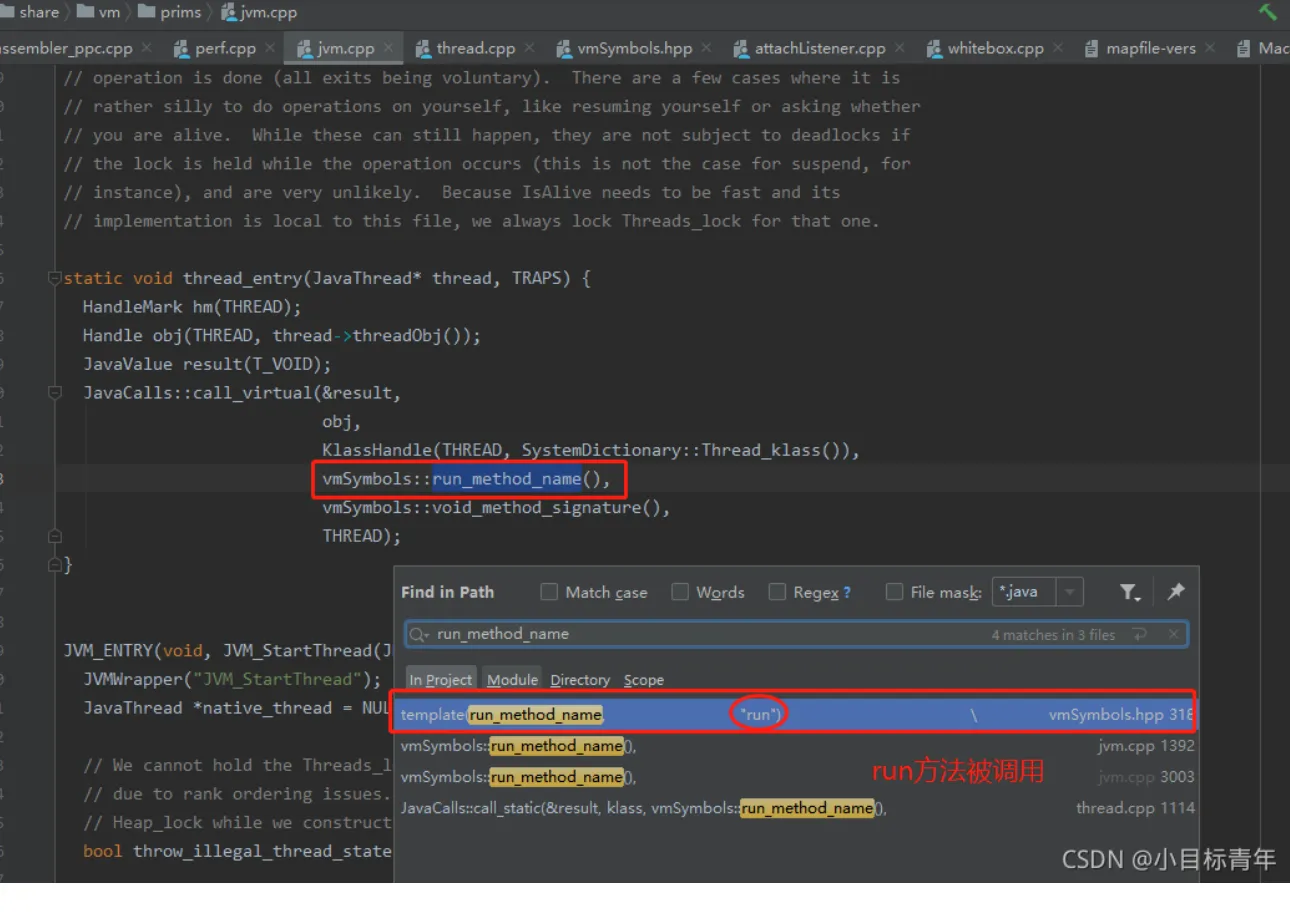Click the JVMWrapper("JVM_StartThread") line
This screenshot has width=1290, height=924.
pyautogui.click(x=232, y=679)
